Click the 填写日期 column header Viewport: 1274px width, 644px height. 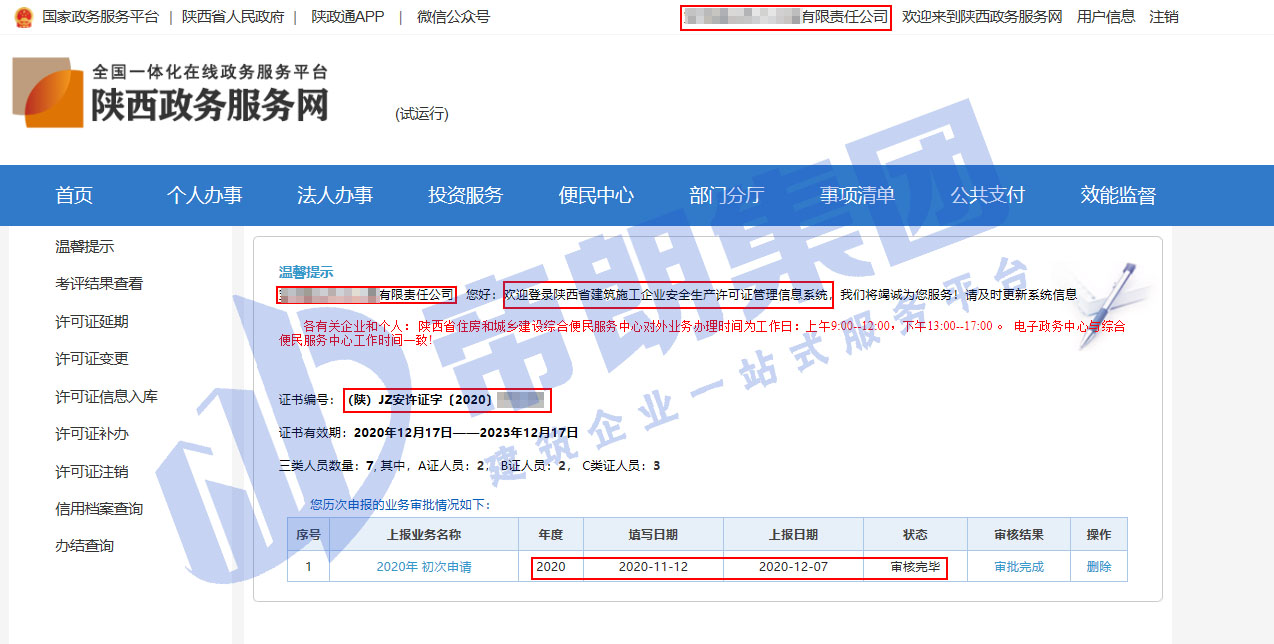[x=653, y=535]
